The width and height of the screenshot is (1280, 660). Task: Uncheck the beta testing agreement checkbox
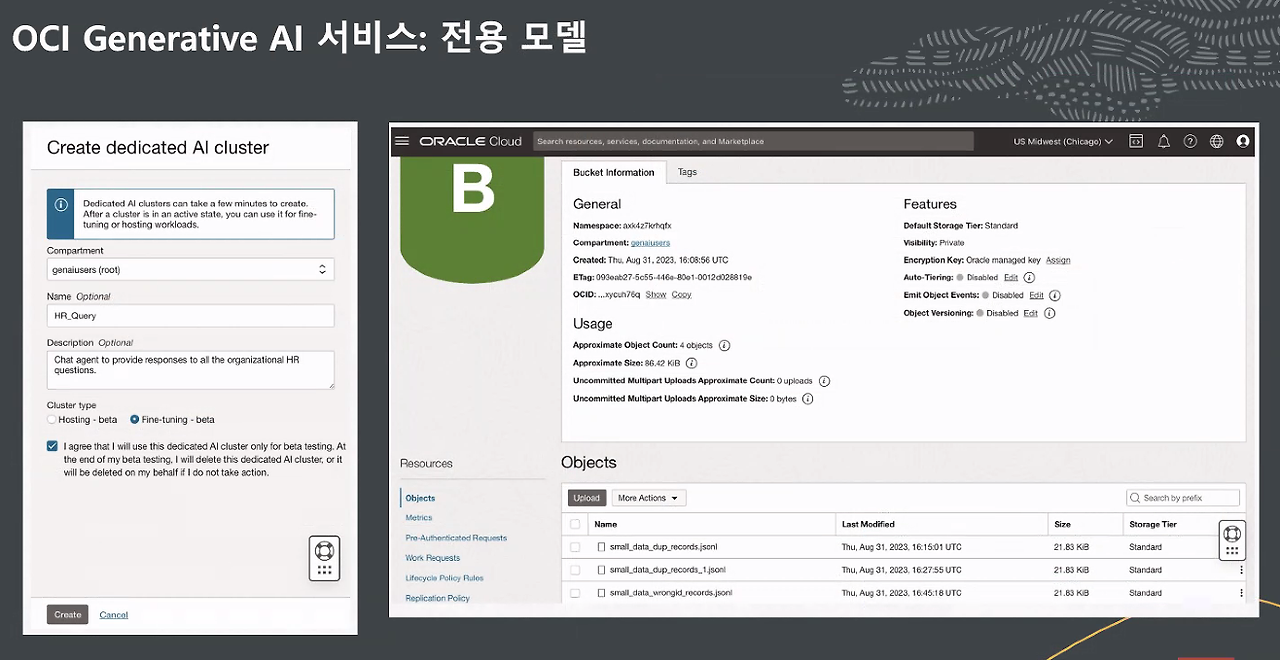(52, 446)
